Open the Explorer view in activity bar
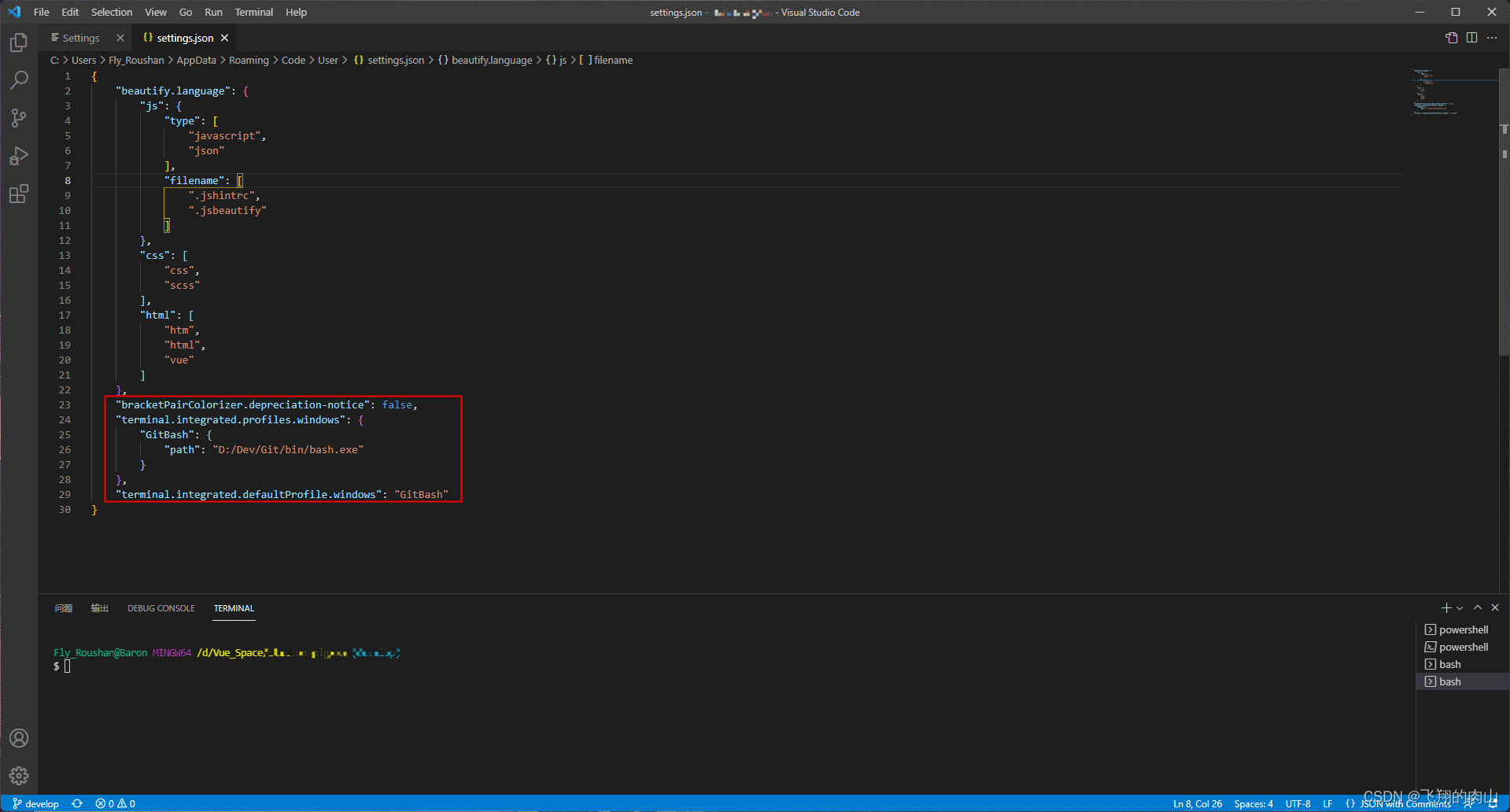Screen dimensions: 1510x812 coord(19,42)
